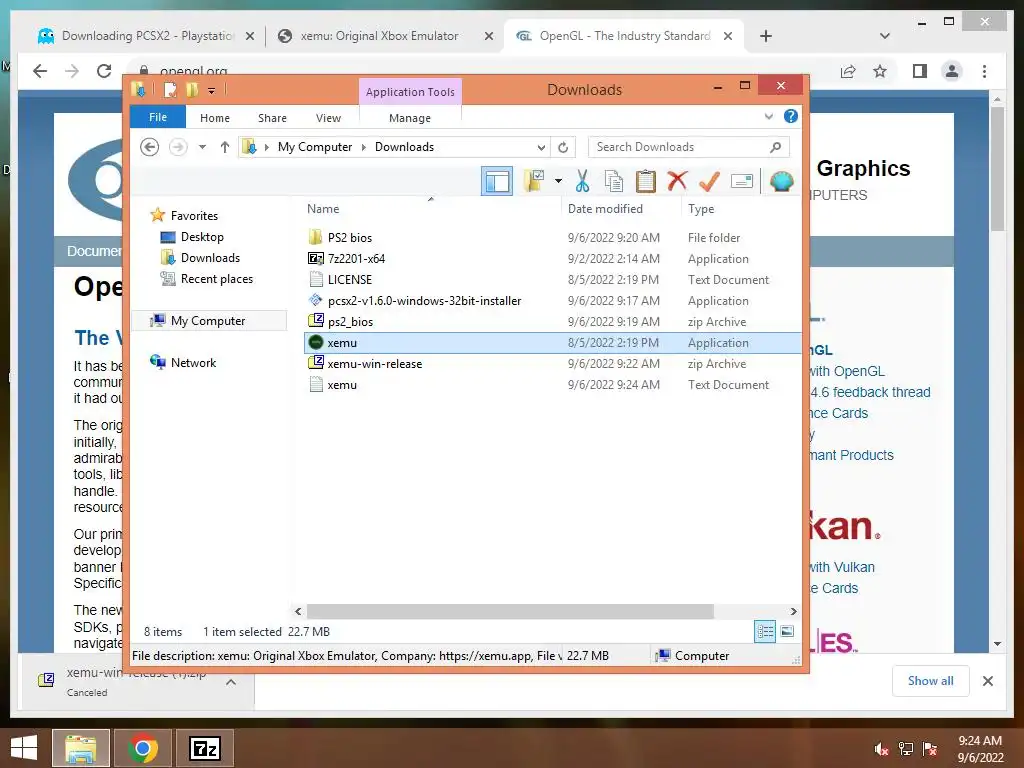Viewport: 1024px width, 768px height.
Task: Switch to the Share ribbon tab
Action: 272,118
